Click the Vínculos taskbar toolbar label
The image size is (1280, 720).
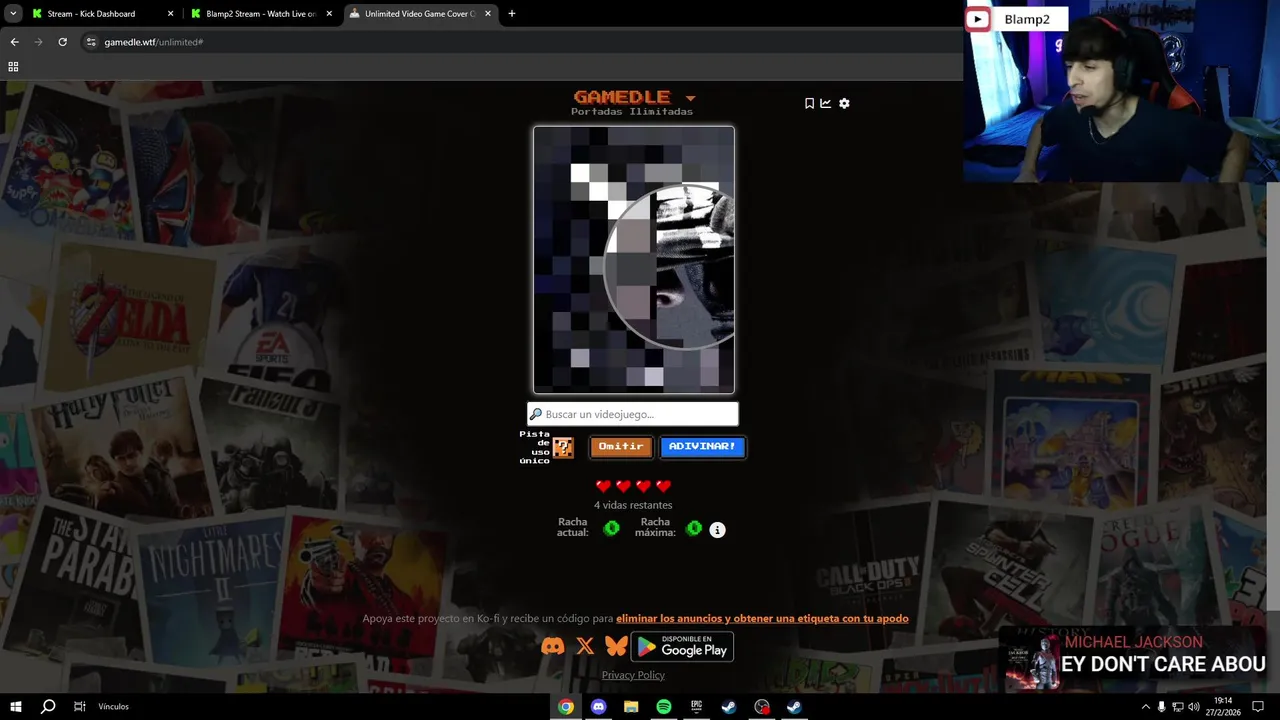[x=114, y=707]
